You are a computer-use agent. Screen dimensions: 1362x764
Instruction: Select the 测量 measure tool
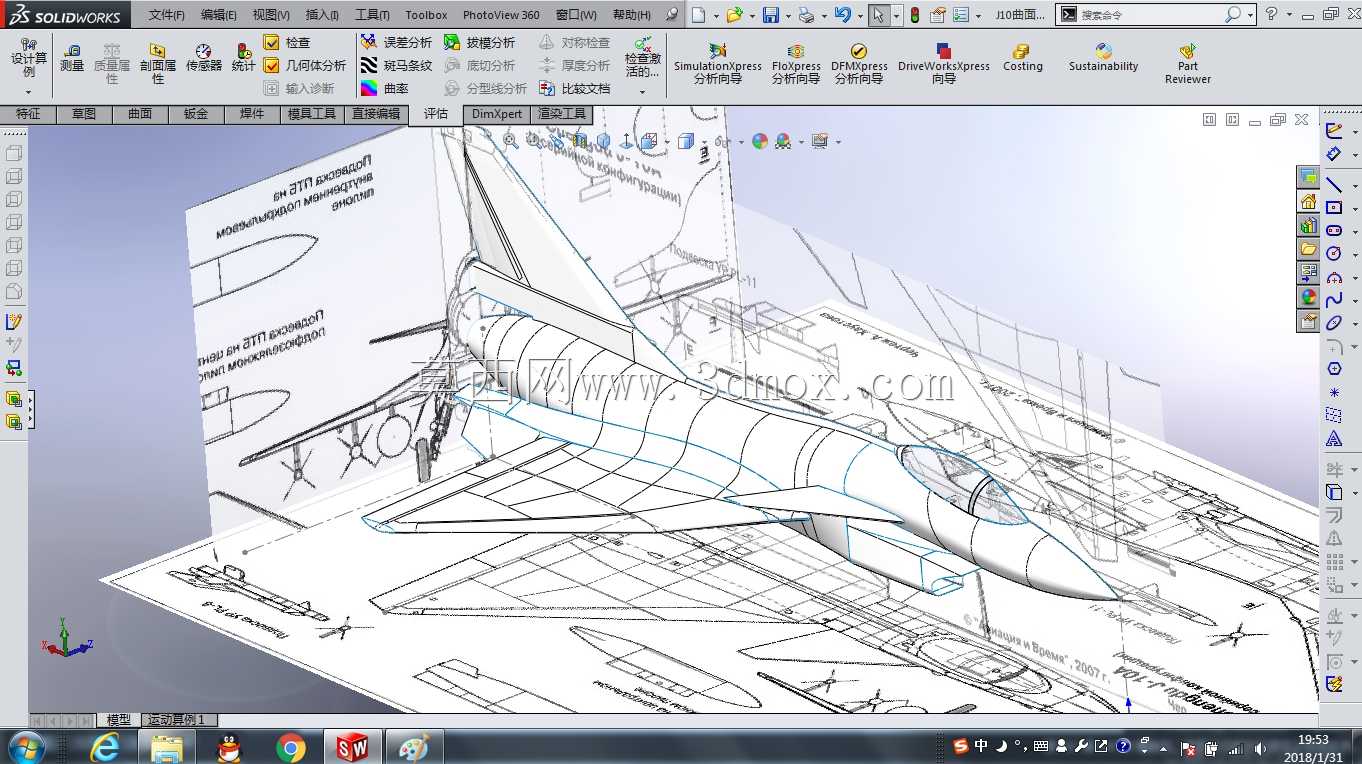click(x=72, y=58)
